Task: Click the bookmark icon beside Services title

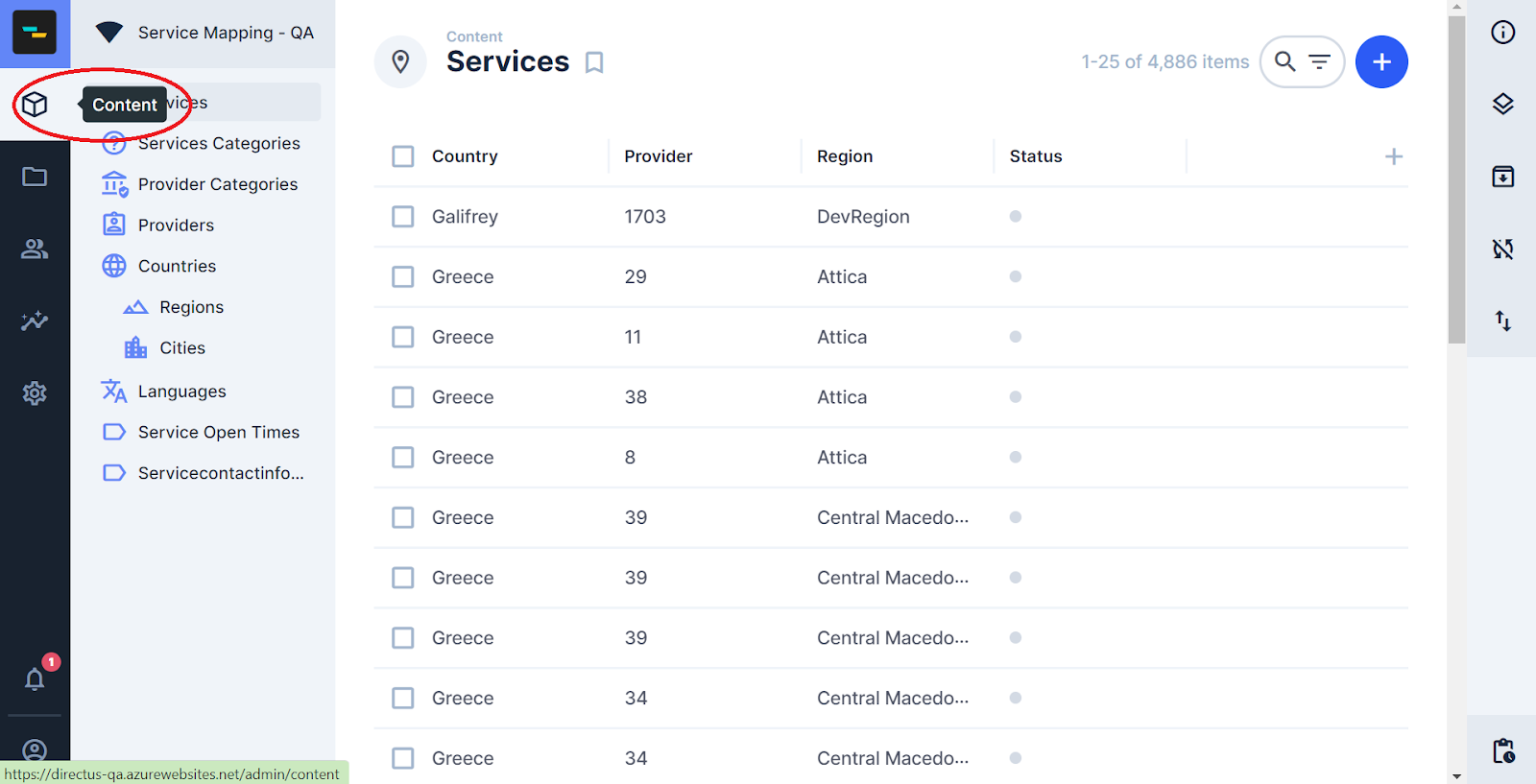Action: pyautogui.click(x=594, y=62)
